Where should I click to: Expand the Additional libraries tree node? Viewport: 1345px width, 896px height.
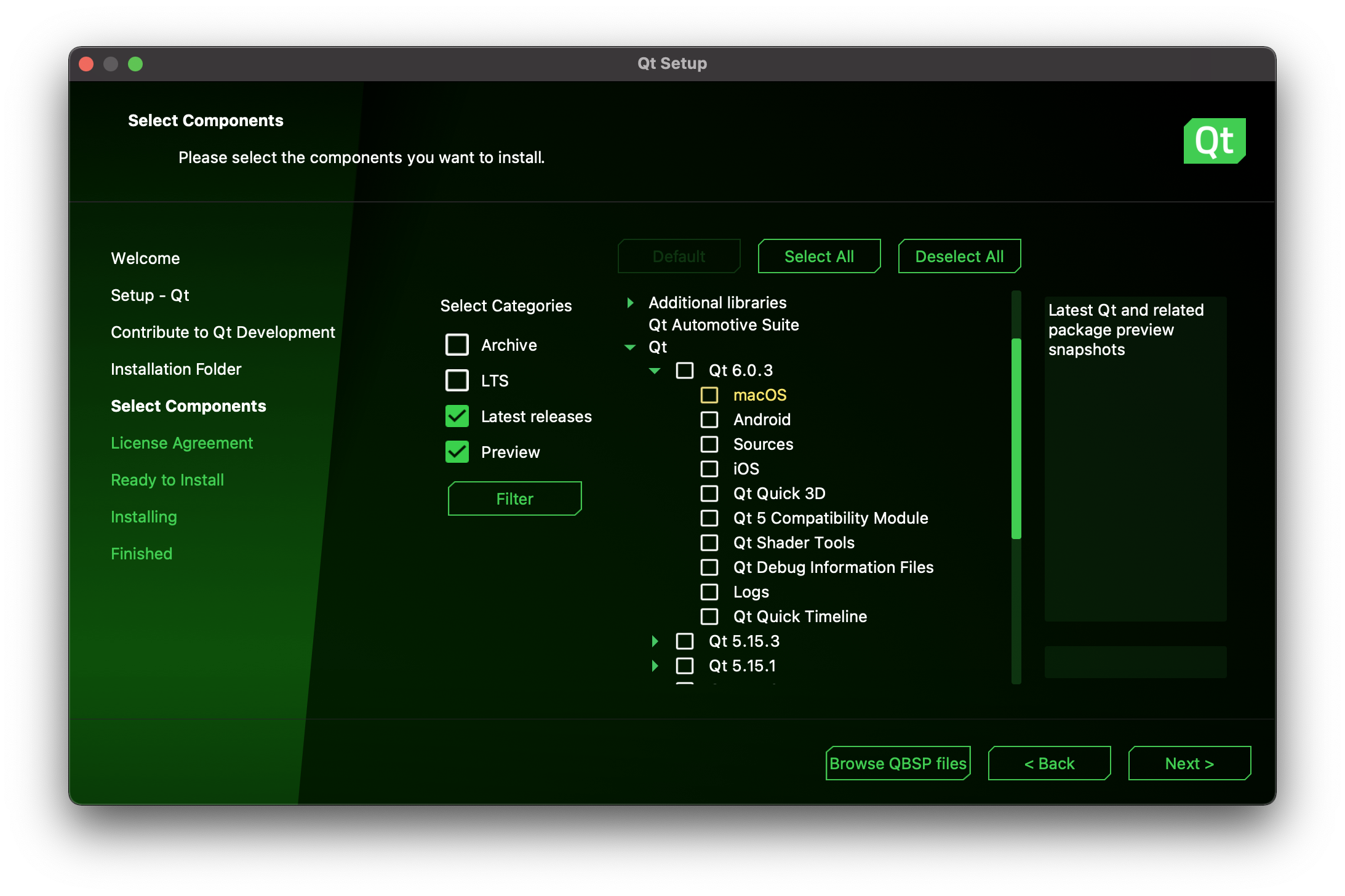point(630,303)
